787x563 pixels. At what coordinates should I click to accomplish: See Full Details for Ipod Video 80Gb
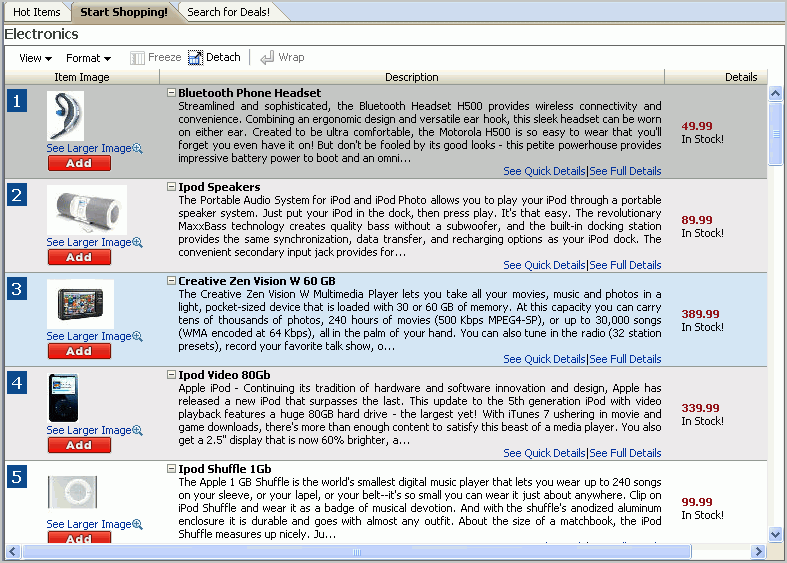[x=625, y=453]
